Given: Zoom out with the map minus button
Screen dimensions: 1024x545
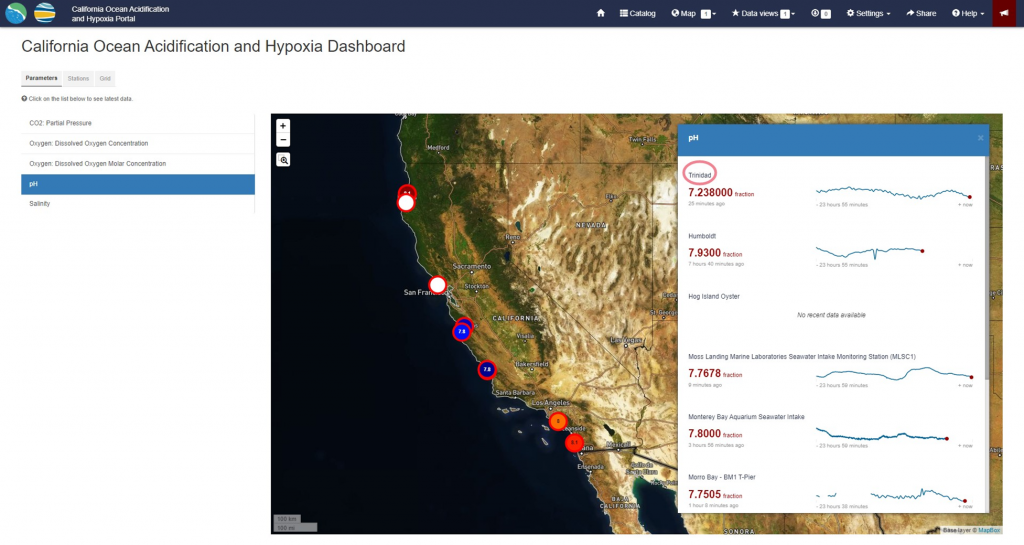Looking at the screenshot, I should (283, 140).
